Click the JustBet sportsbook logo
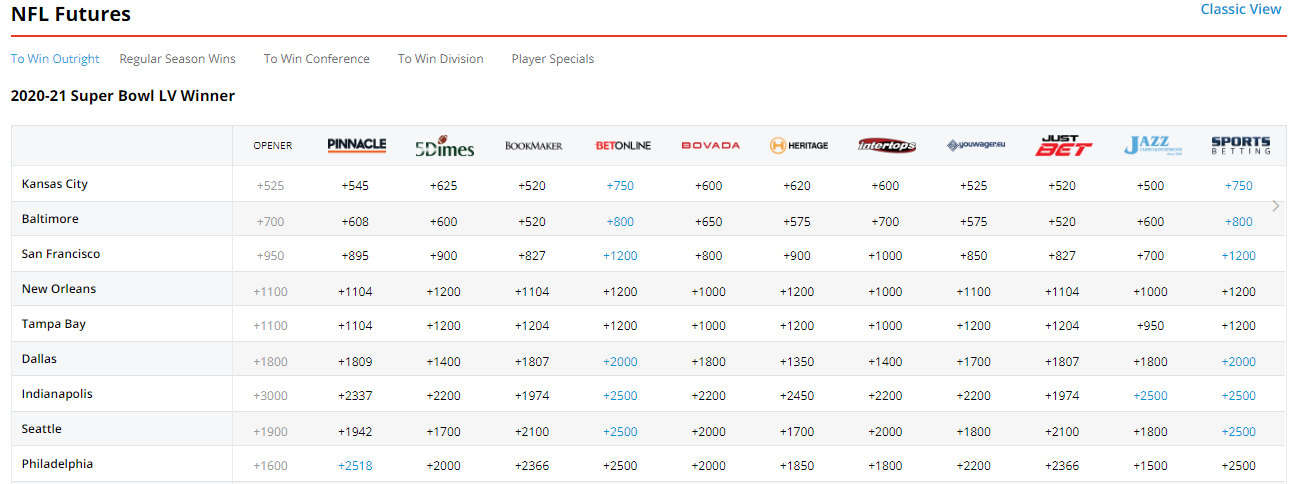Viewport: 1290px width, 484px height. point(1063,146)
